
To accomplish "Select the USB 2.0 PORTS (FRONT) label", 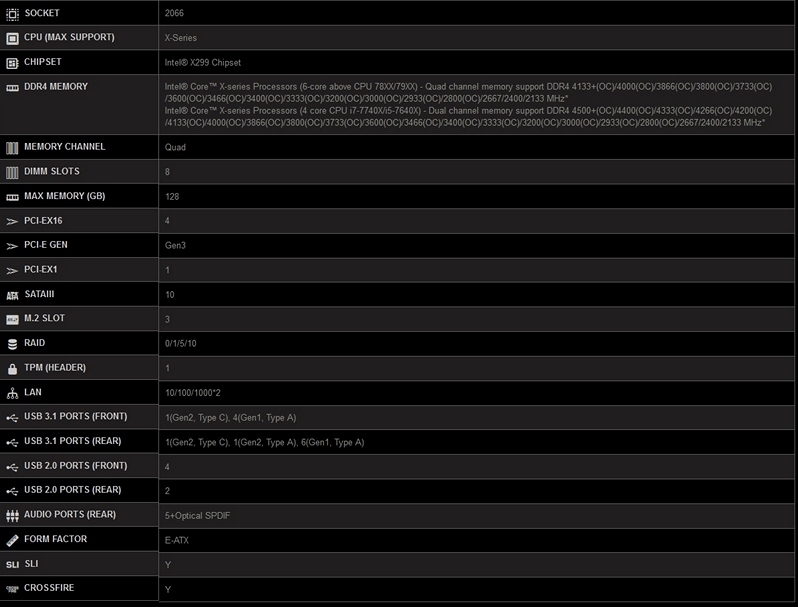I will (76, 466).
